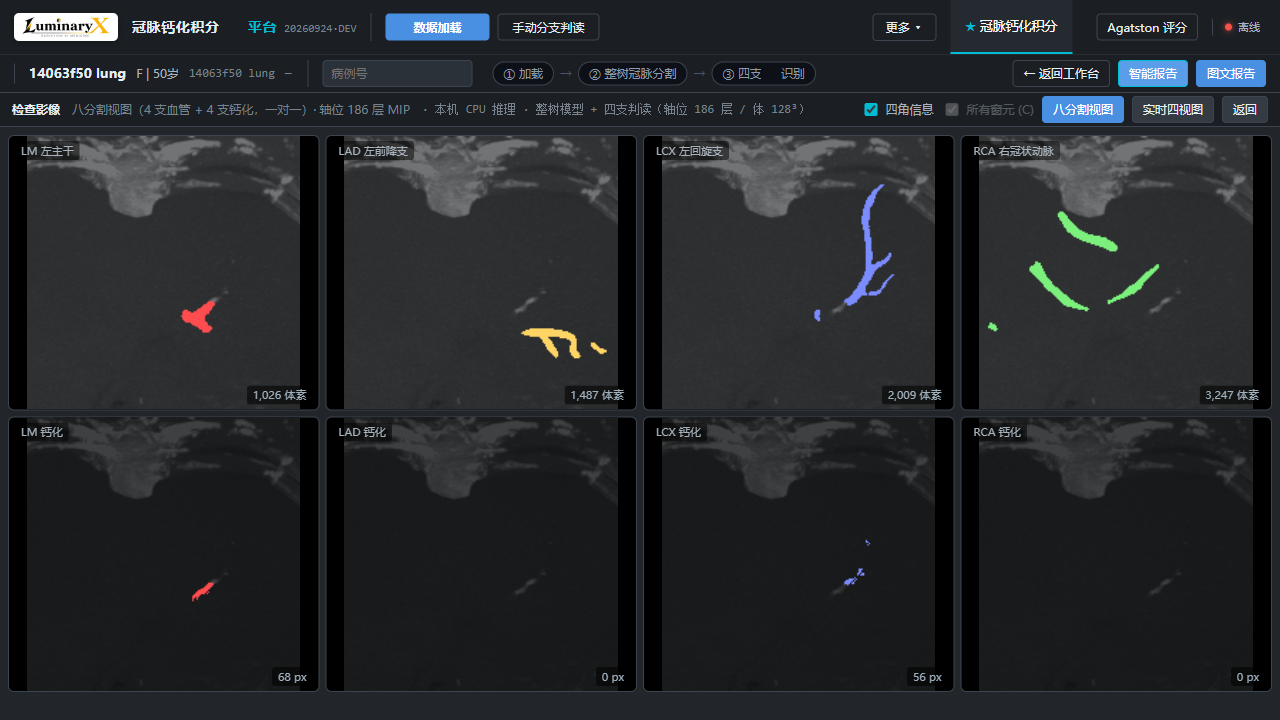Open the 图文报告

coord(1231,73)
